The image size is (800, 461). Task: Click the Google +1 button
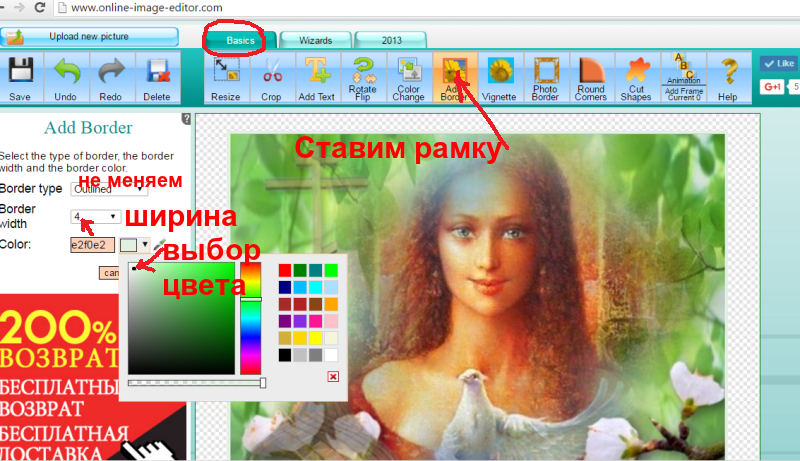[772, 87]
